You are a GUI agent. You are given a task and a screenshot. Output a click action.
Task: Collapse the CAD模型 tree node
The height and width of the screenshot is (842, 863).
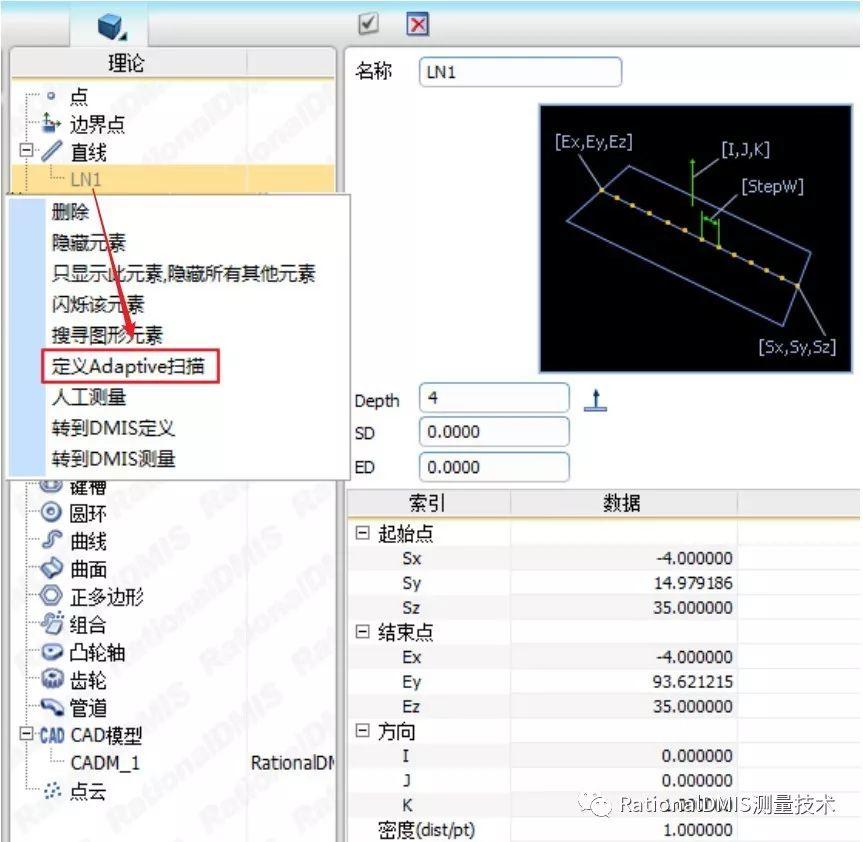pyautogui.click(x=26, y=734)
